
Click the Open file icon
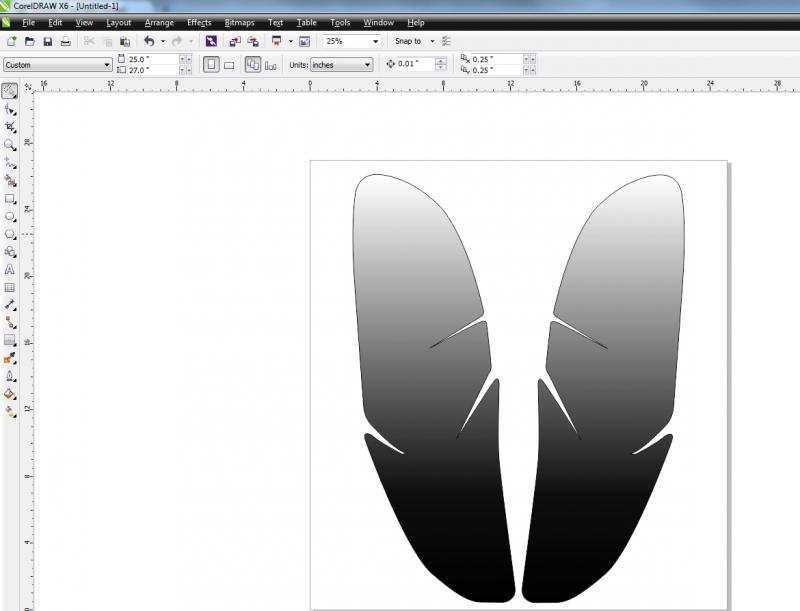[30, 41]
